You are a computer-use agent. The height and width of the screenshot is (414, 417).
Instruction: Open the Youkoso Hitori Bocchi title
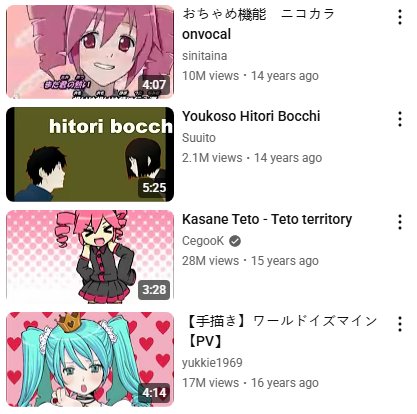tap(251, 116)
